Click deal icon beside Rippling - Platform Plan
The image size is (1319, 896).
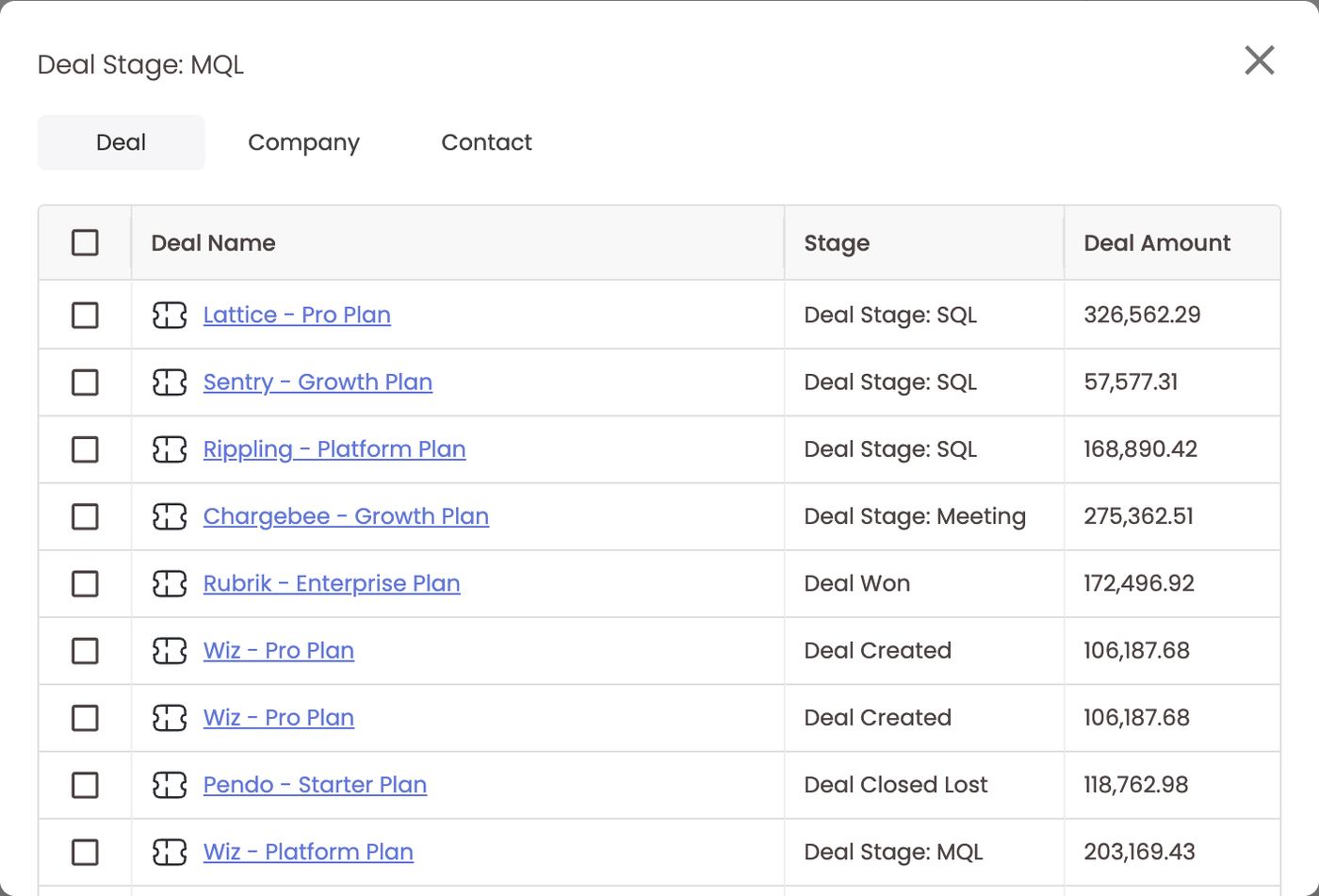pyautogui.click(x=170, y=449)
